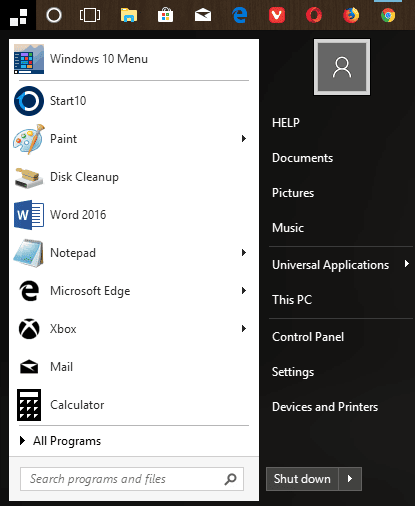Select the Xbox label

coord(63,329)
